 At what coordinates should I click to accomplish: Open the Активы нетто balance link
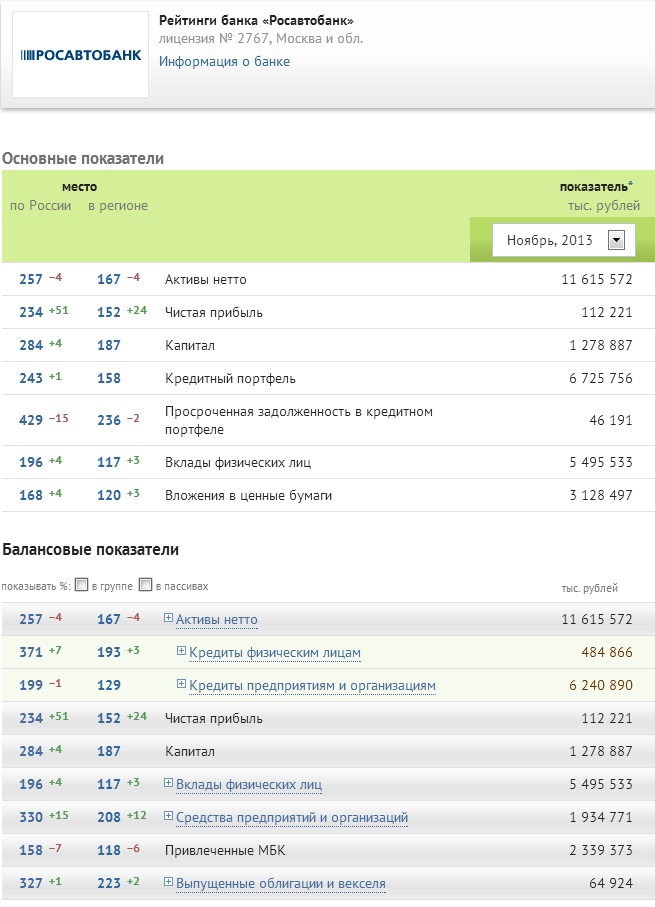tap(217, 620)
